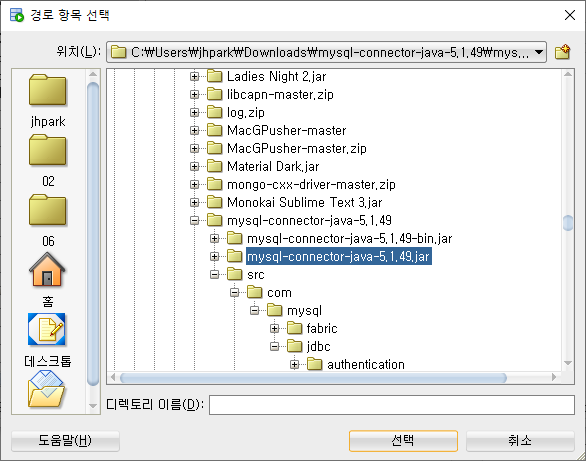Click folder icon of MacGPusher-master

click(x=215, y=130)
